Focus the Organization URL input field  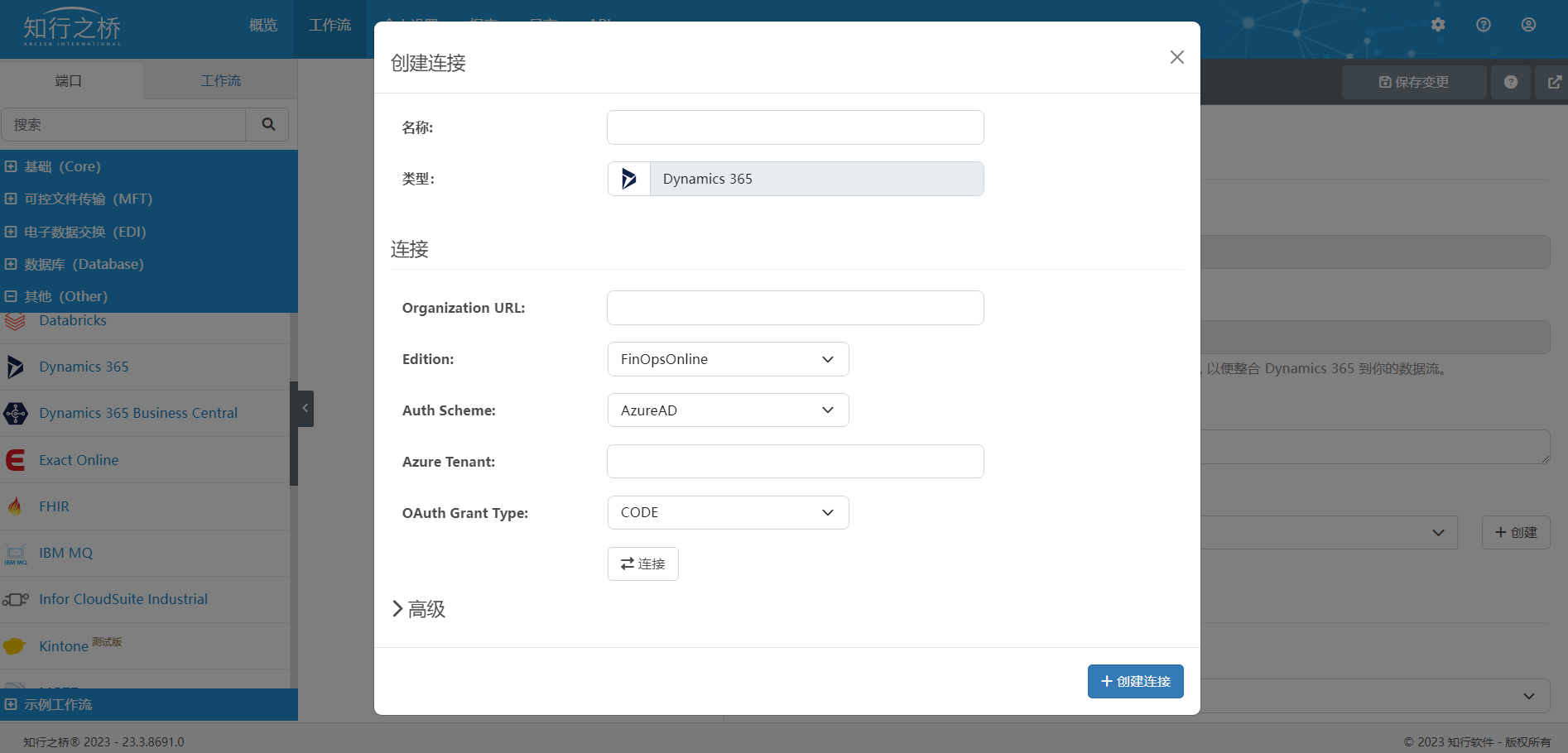[x=796, y=308]
